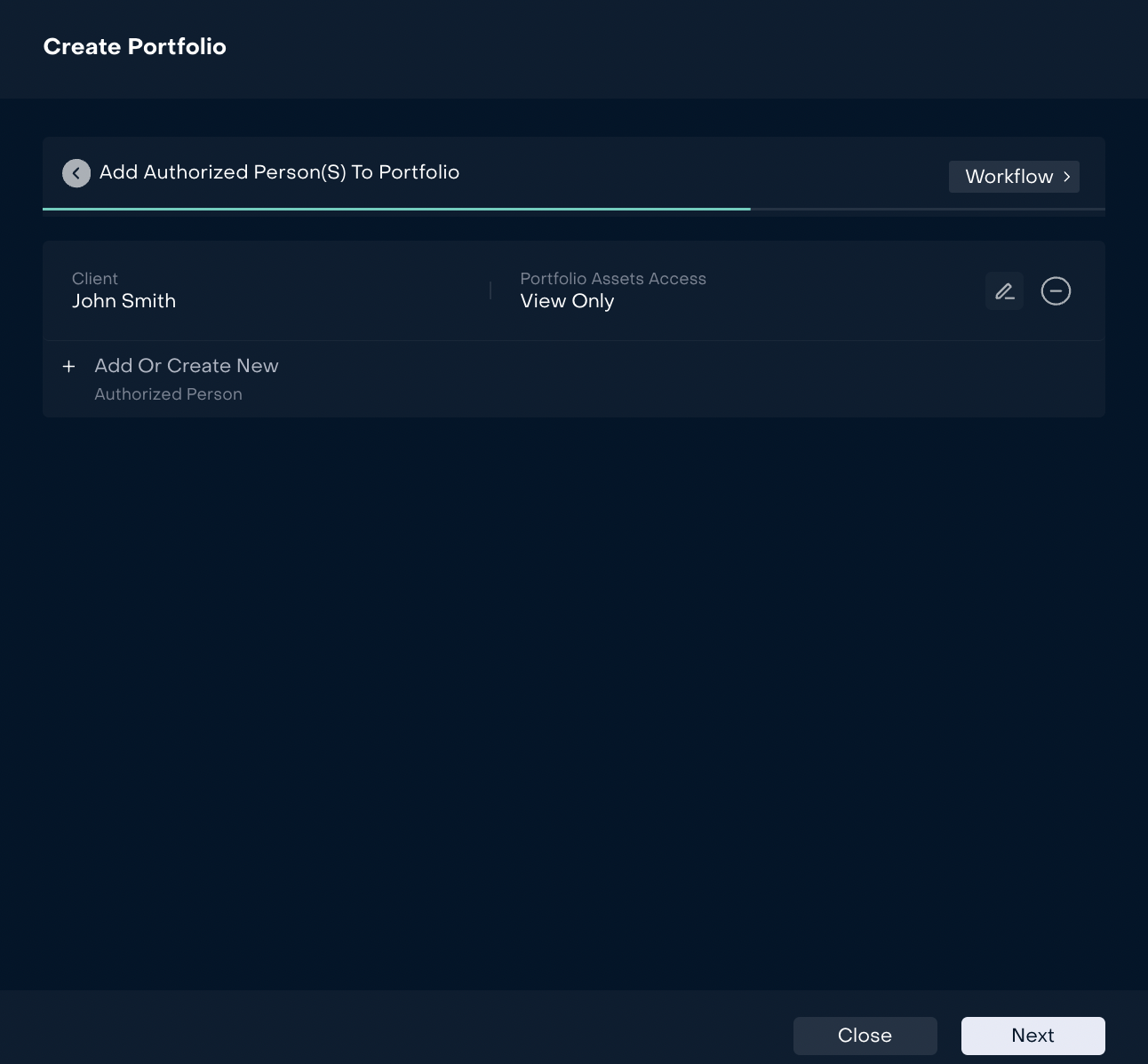Click the divider between Client and Access
Viewport: 1148px width, 1064px height.
[490, 291]
